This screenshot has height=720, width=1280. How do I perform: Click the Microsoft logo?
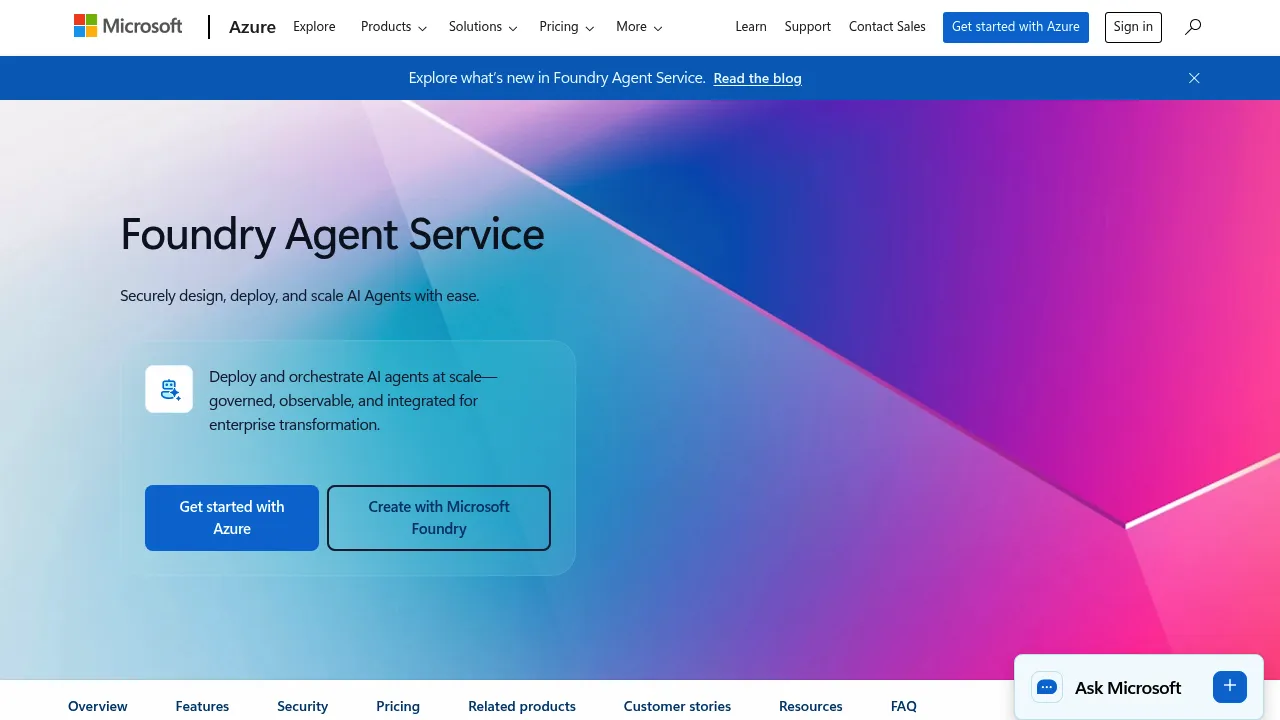click(128, 26)
